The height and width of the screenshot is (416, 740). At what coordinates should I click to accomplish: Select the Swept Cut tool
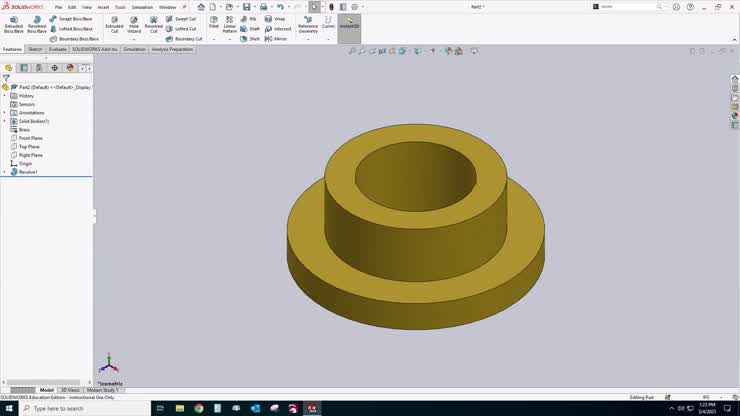[181, 19]
